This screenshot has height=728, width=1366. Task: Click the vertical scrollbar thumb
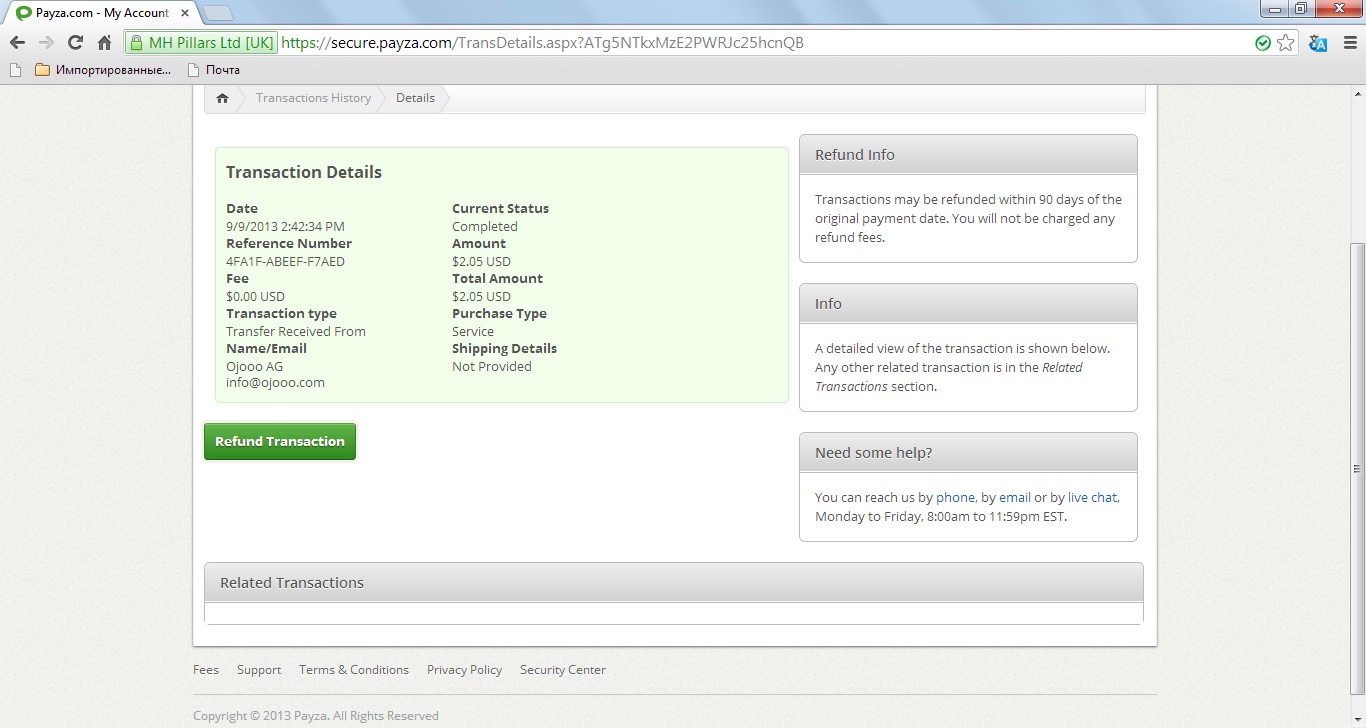tap(1357, 469)
